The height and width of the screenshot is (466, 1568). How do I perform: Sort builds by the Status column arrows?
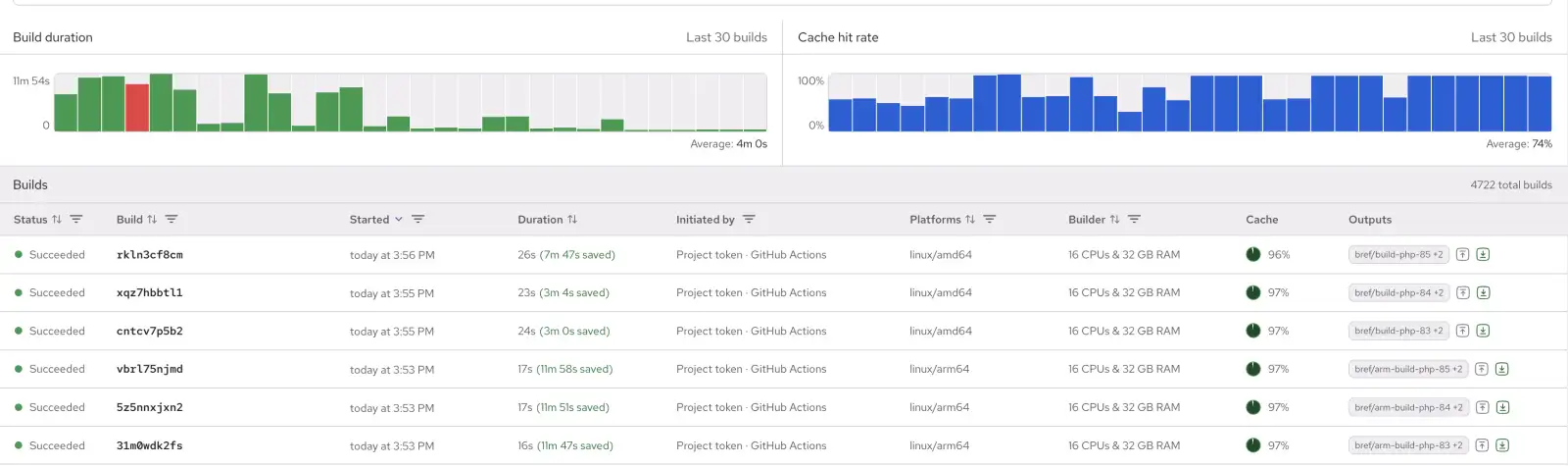pyautogui.click(x=57, y=220)
